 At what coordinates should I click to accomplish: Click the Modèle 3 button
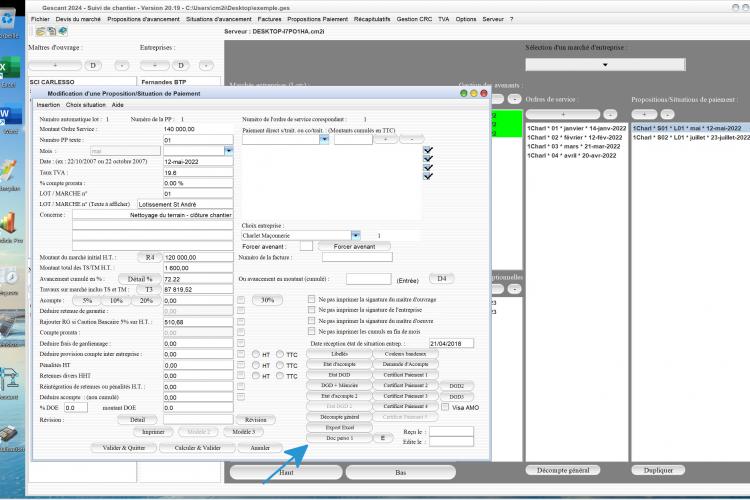[x=243, y=432]
